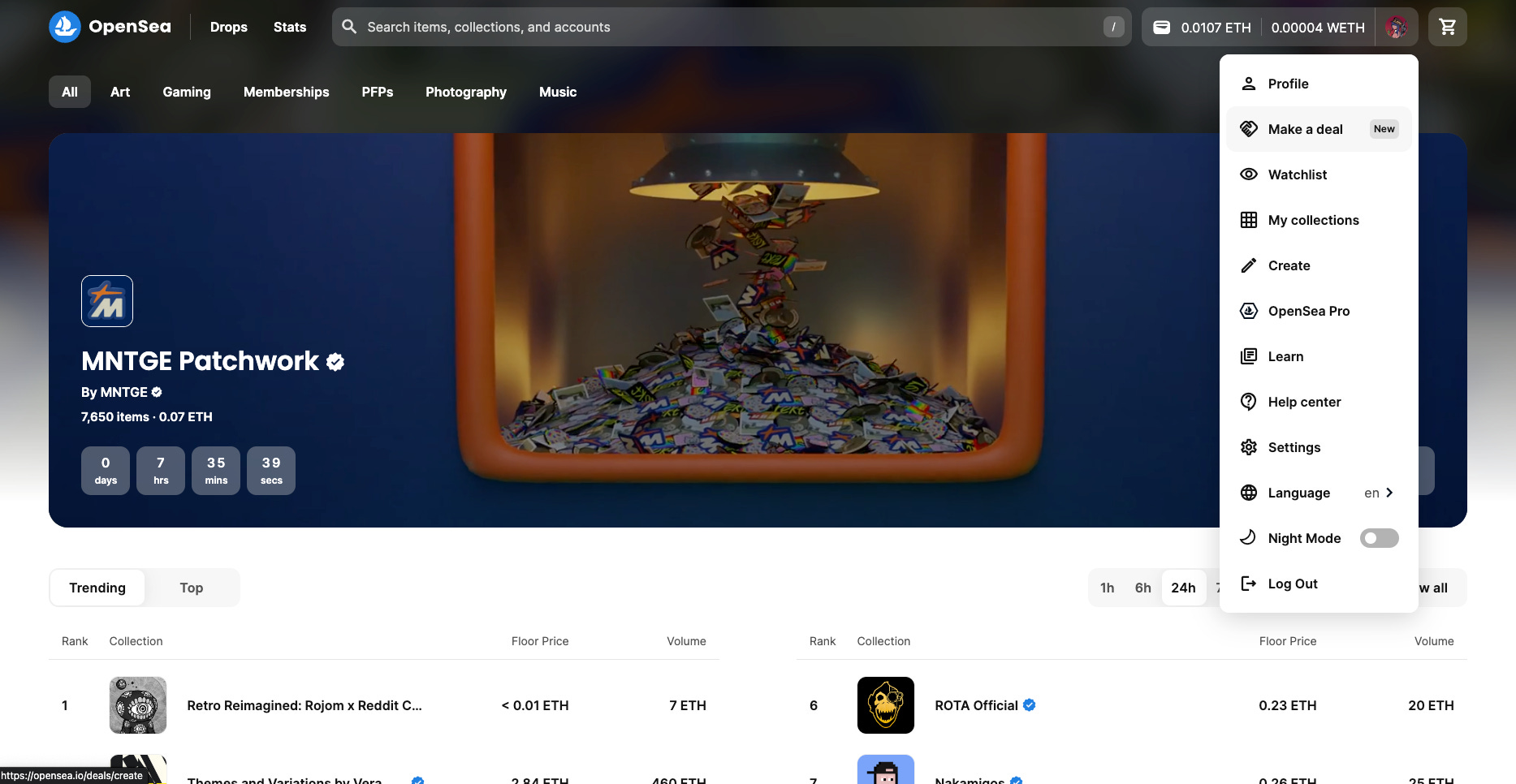This screenshot has height=784, width=1516.
Task: Click verified badge next to MNTGE Patchwork
Action: click(335, 362)
